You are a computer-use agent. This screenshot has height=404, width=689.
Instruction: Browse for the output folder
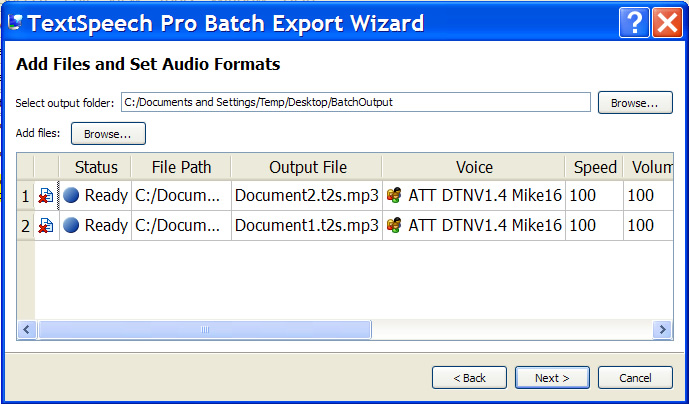635,102
